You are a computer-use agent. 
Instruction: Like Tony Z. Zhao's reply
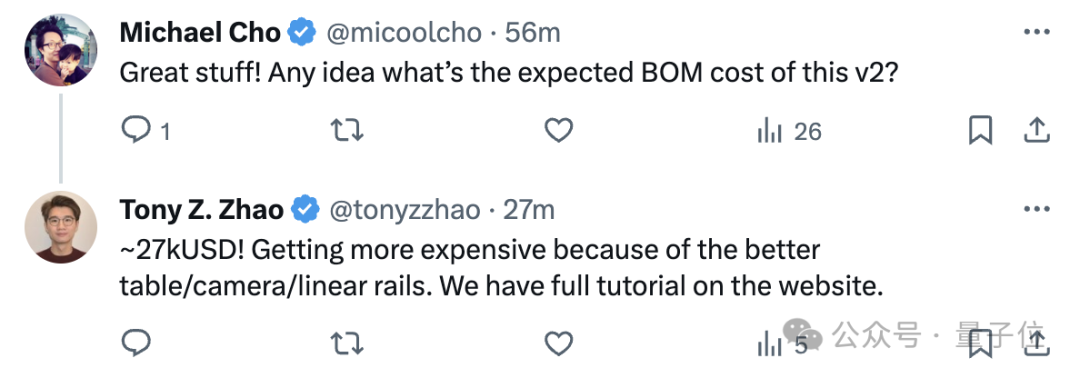tap(559, 342)
